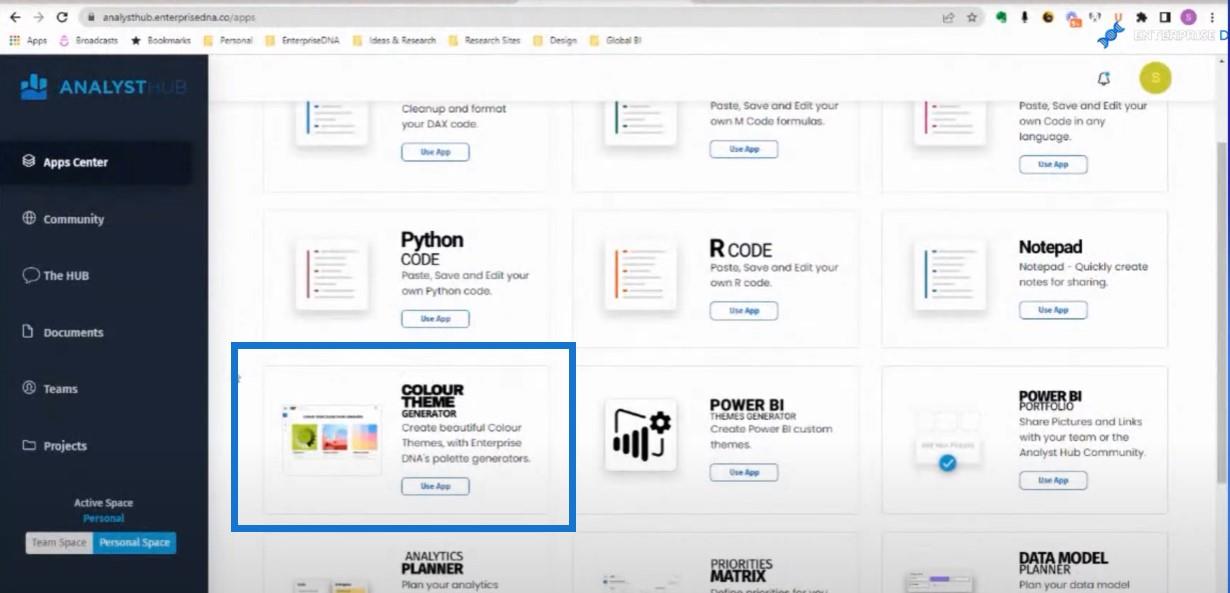This screenshot has height=593, width=1230.
Task: Open the extensions puzzle icon
Action: tap(1141, 17)
